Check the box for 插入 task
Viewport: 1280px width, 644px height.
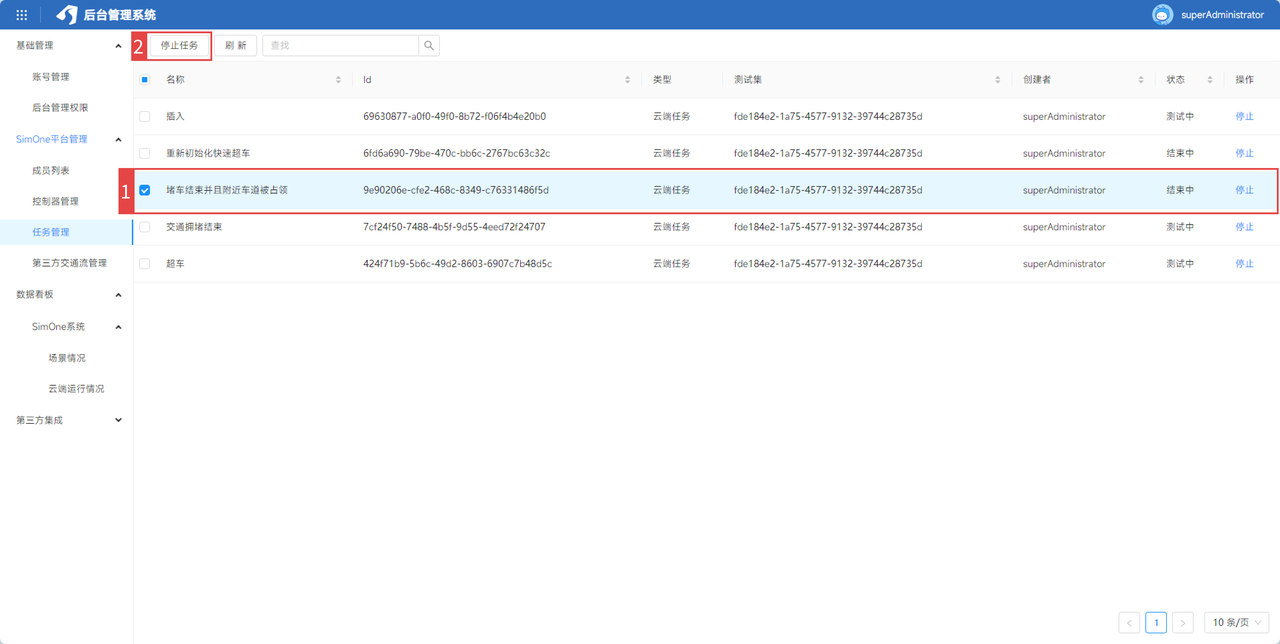tap(145, 117)
